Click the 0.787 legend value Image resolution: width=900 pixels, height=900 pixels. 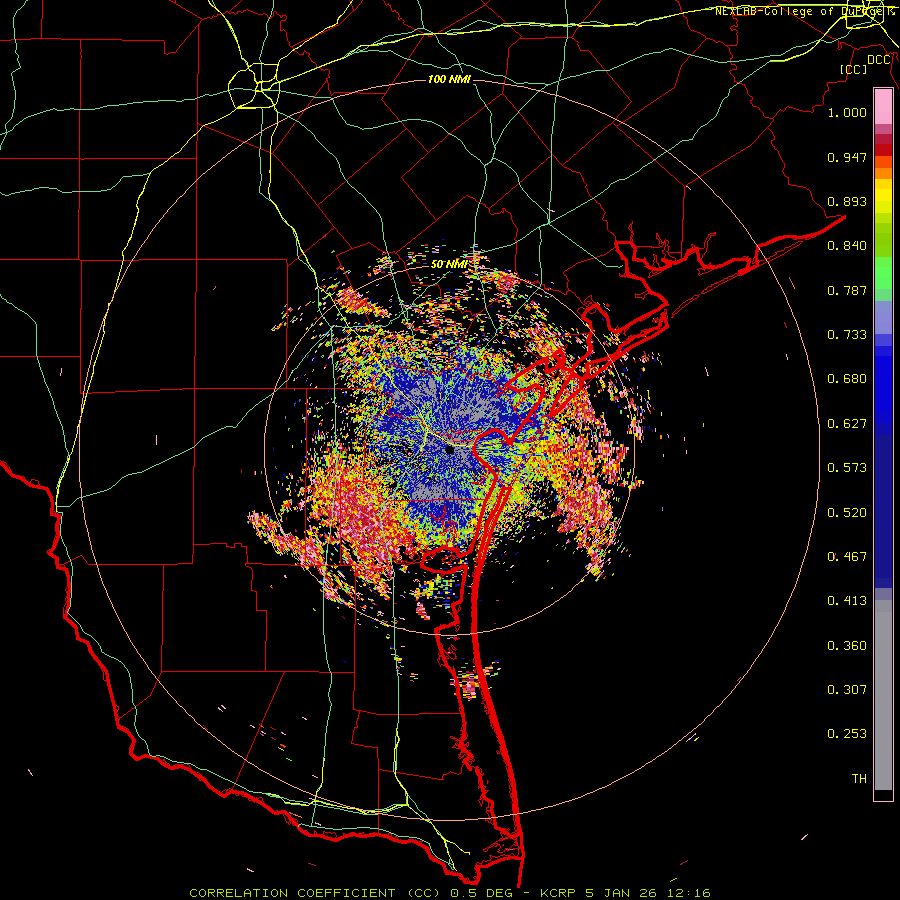pyautogui.click(x=847, y=290)
